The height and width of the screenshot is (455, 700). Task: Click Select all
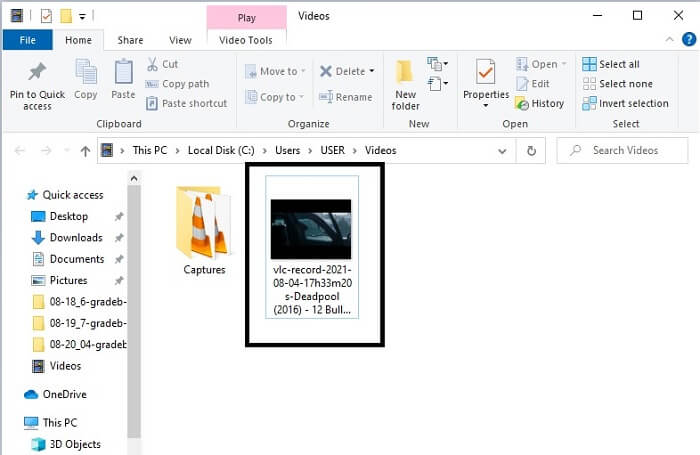click(611, 64)
